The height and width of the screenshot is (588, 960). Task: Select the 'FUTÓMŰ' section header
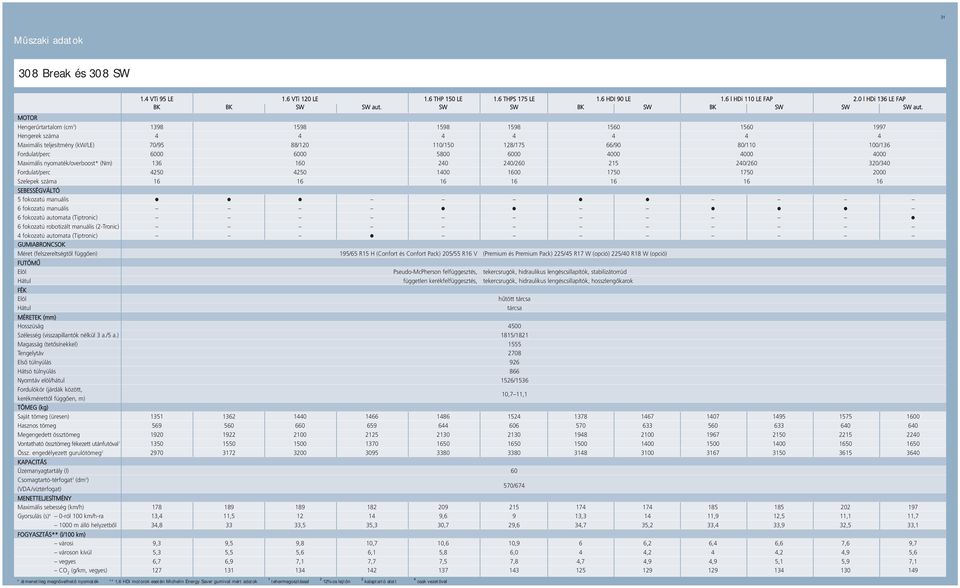(x=29, y=263)
